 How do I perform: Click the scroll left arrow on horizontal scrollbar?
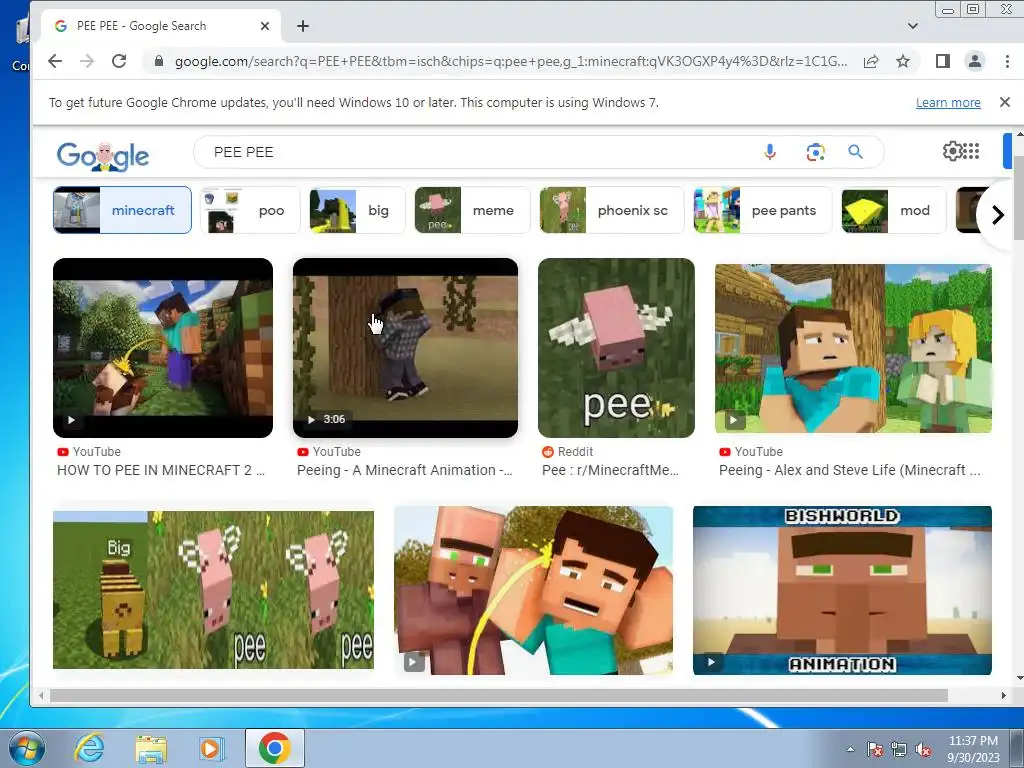tap(41, 696)
